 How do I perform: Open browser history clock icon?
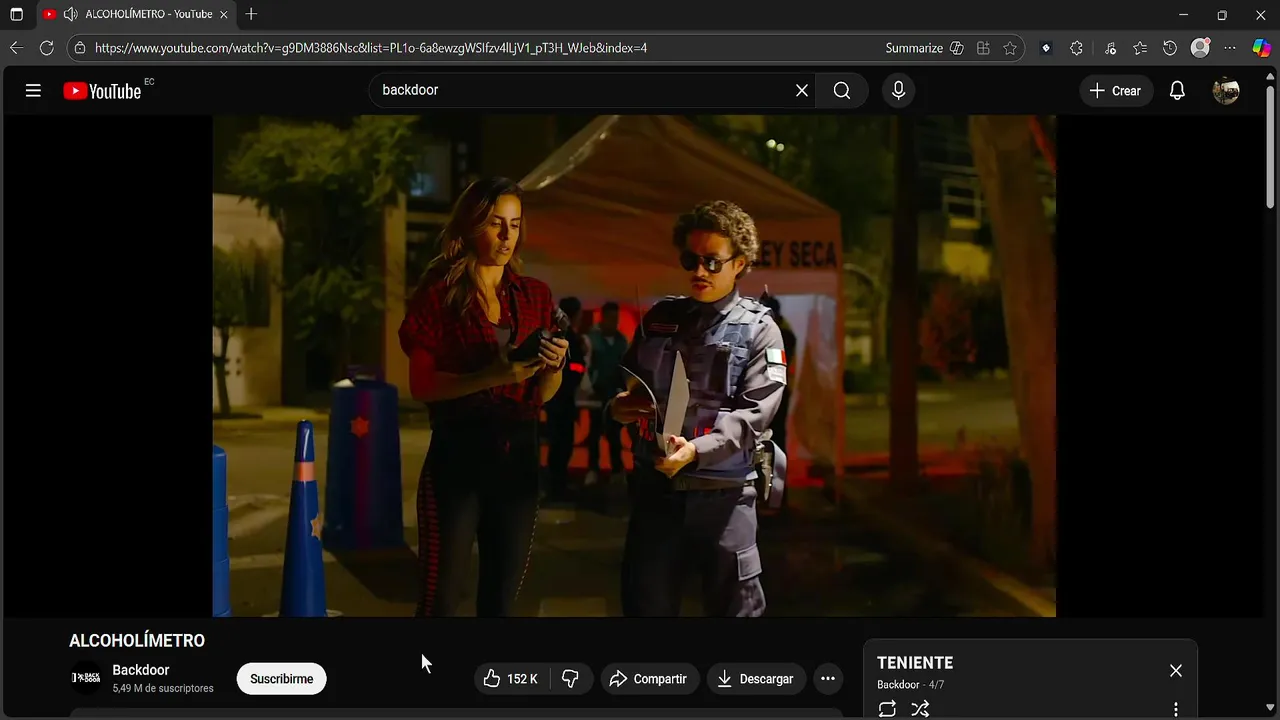[x=1170, y=48]
